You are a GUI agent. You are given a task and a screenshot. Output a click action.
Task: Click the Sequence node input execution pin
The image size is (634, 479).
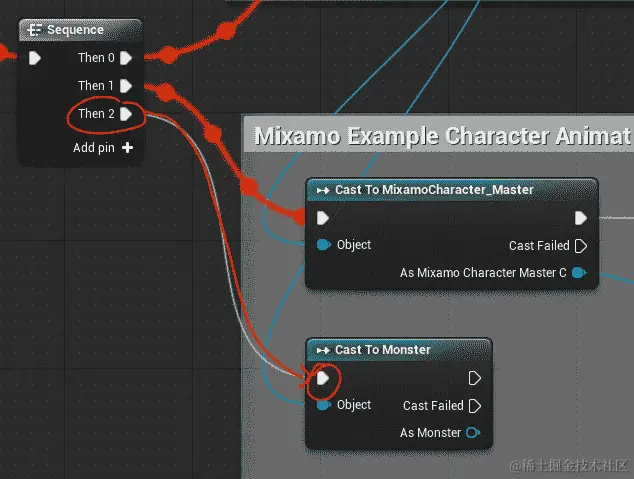[35, 58]
